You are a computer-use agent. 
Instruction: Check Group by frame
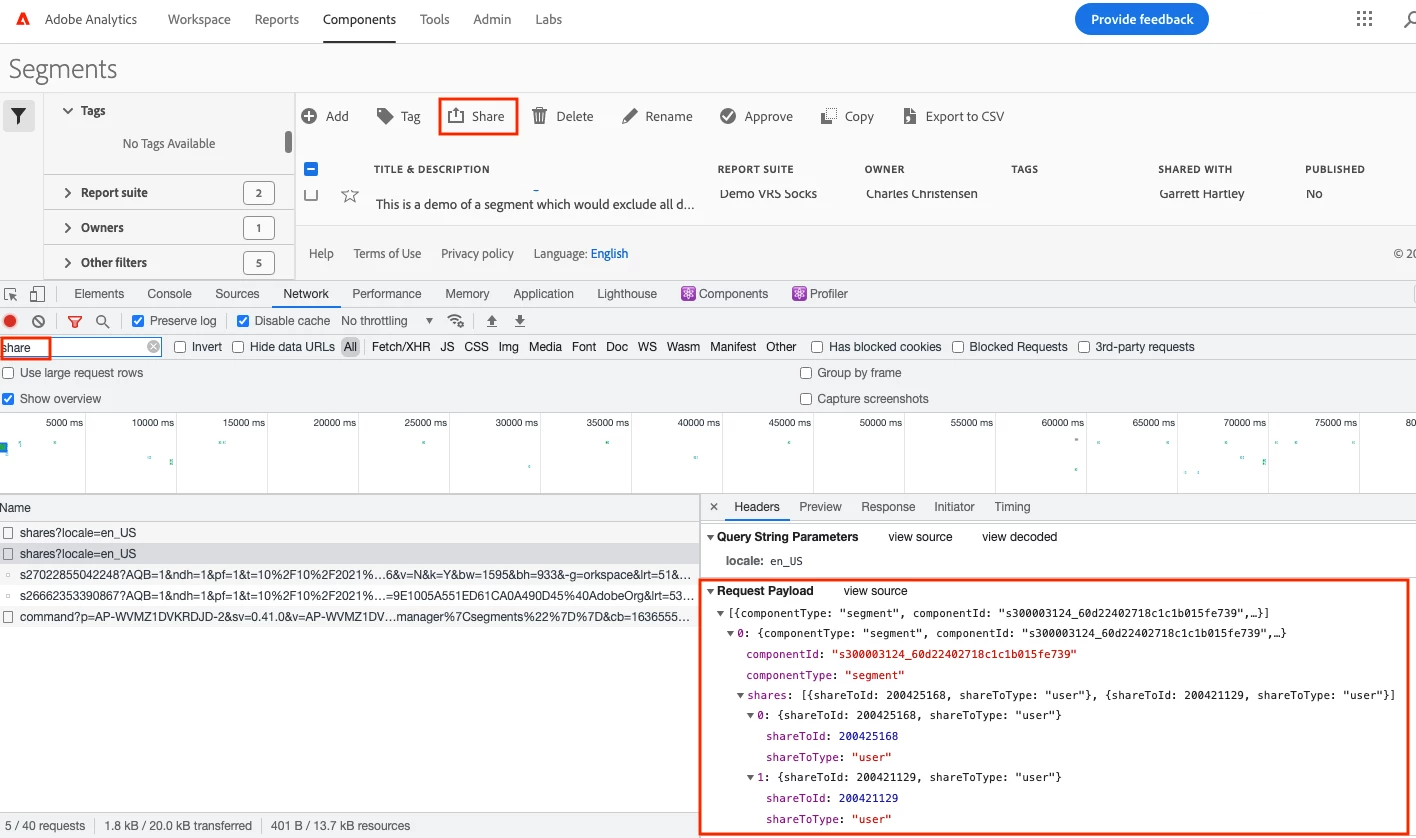tap(806, 373)
